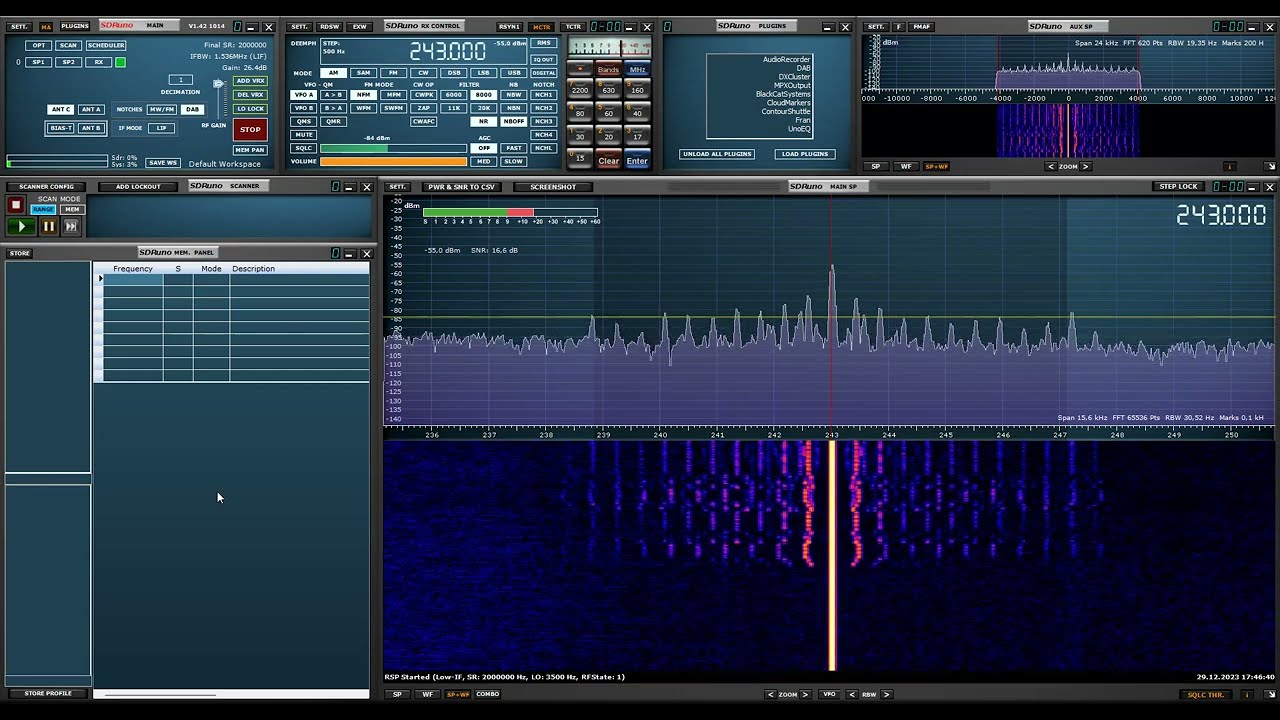Click zoom left arrow in Main SP
Image resolution: width=1280 pixels, height=720 pixels.
coord(771,694)
